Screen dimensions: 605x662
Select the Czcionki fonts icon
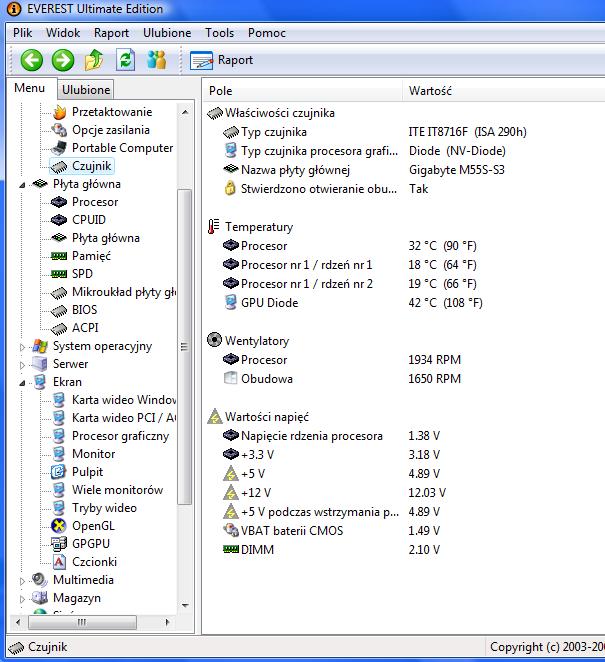[x=59, y=562]
